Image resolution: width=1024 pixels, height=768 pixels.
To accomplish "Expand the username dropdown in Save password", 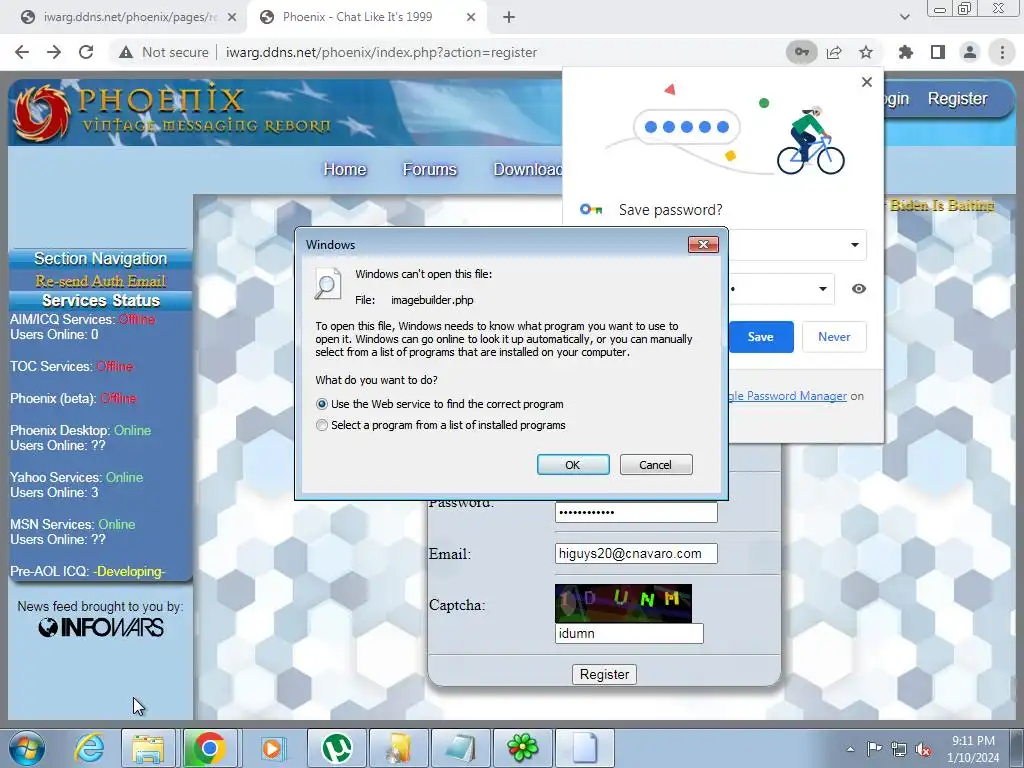I will [x=854, y=245].
